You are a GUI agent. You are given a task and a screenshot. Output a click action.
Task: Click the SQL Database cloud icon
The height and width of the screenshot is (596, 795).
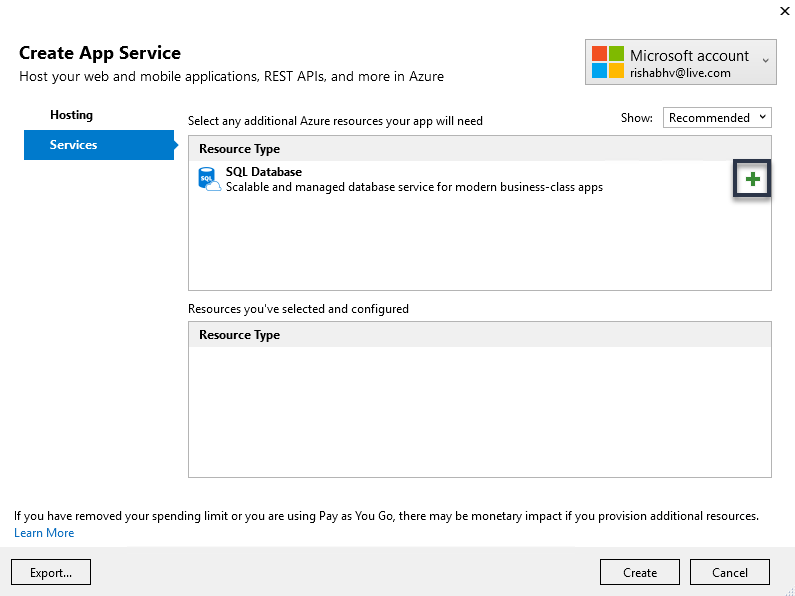point(209,179)
